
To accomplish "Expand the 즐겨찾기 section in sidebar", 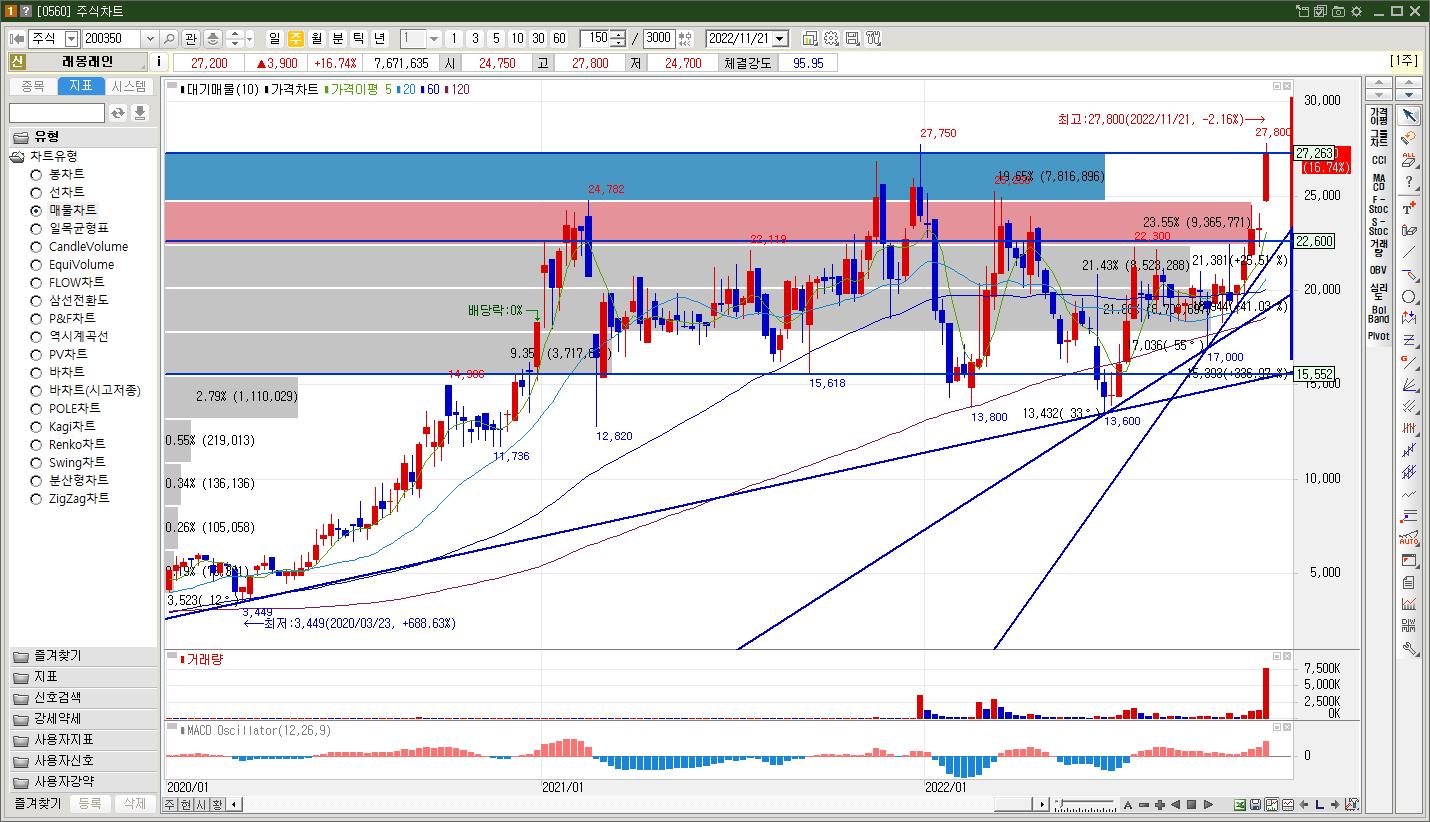I will click(83, 656).
